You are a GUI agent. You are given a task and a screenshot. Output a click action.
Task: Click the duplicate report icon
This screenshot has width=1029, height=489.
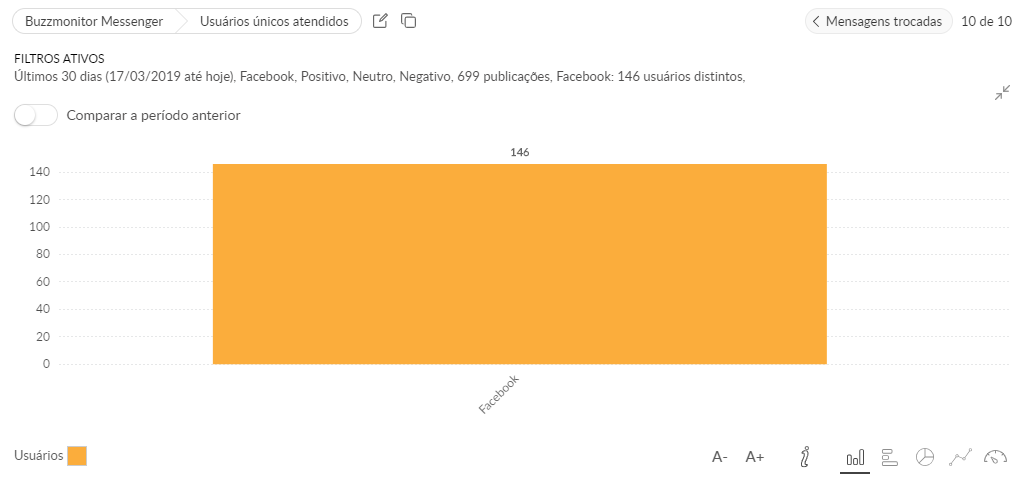408,21
